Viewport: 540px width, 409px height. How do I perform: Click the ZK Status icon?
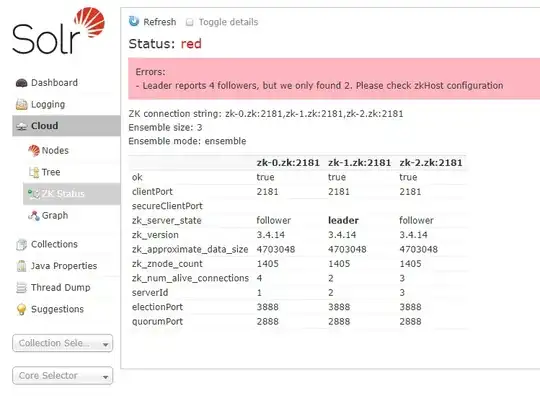click(x=34, y=194)
